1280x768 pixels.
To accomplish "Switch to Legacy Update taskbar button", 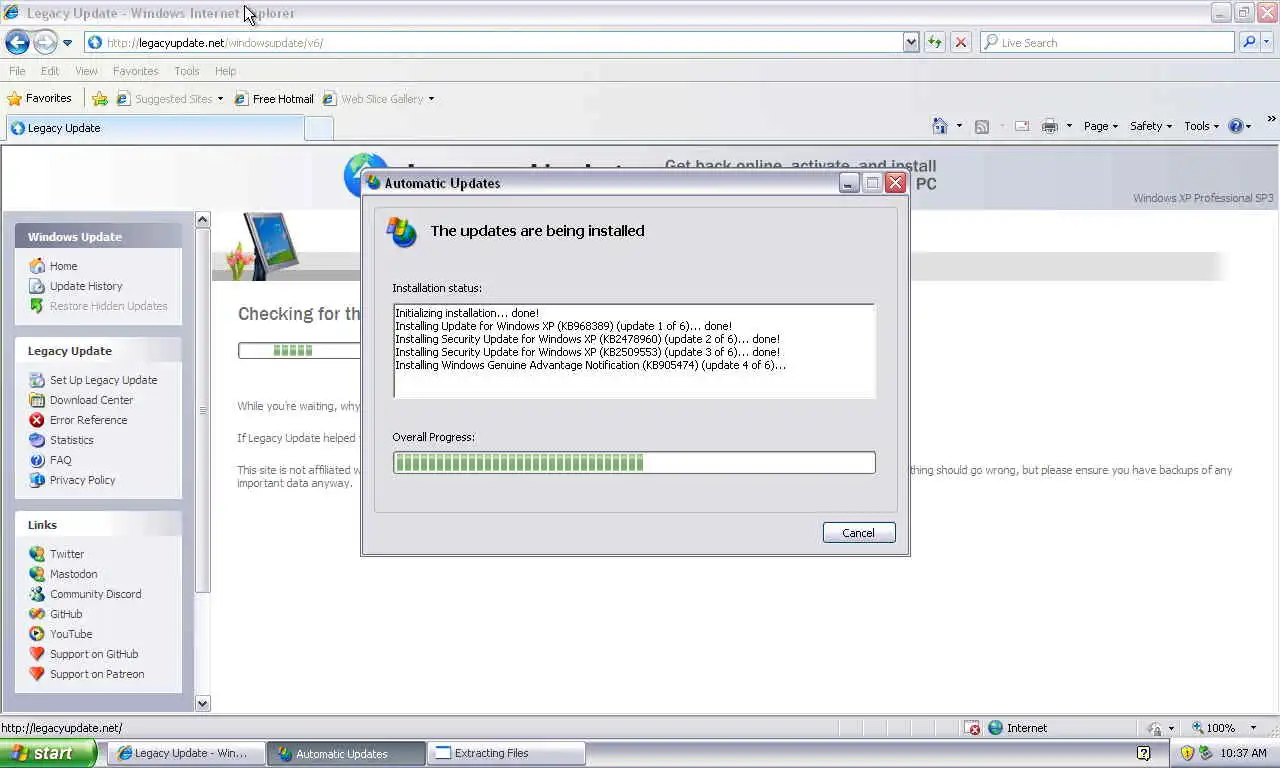I will point(186,753).
